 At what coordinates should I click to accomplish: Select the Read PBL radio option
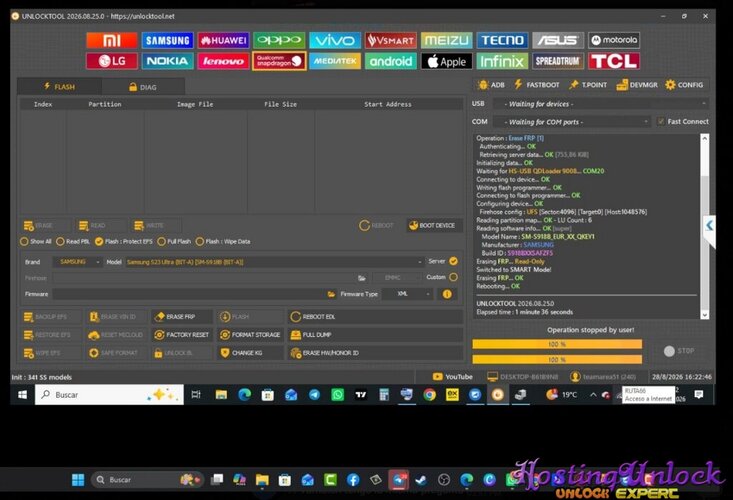click(x=72, y=242)
